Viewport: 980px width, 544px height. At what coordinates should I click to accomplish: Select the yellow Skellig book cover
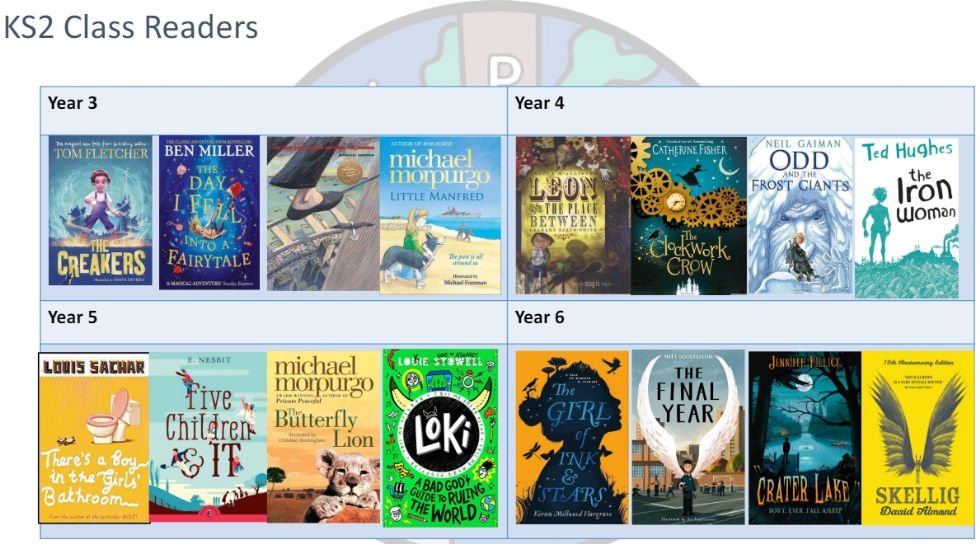[x=918, y=438]
